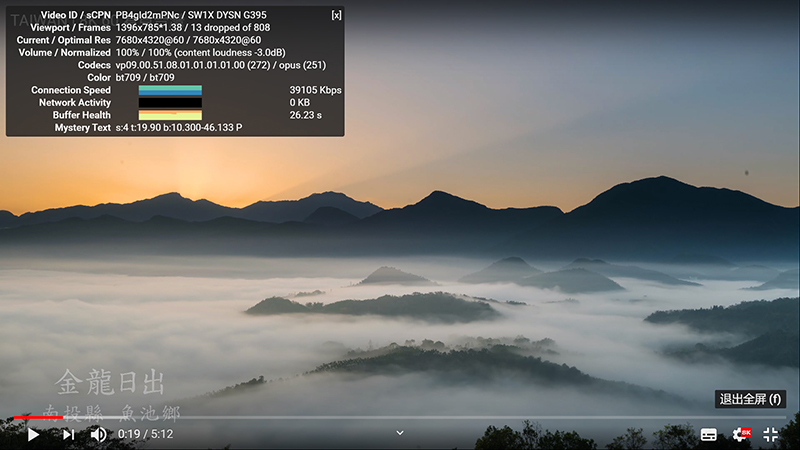
Task: Click the Buffer Health graph bar
Action: coord(170,115)
